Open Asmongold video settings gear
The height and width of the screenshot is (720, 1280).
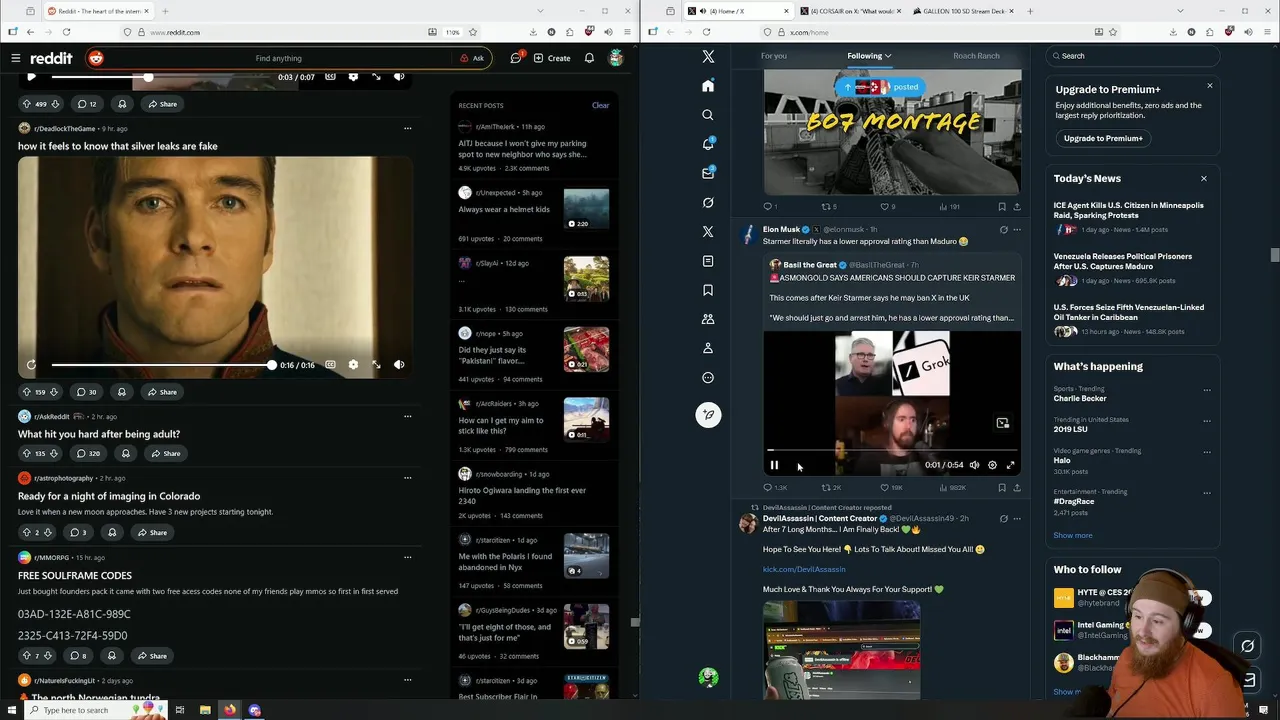point(992,465)
